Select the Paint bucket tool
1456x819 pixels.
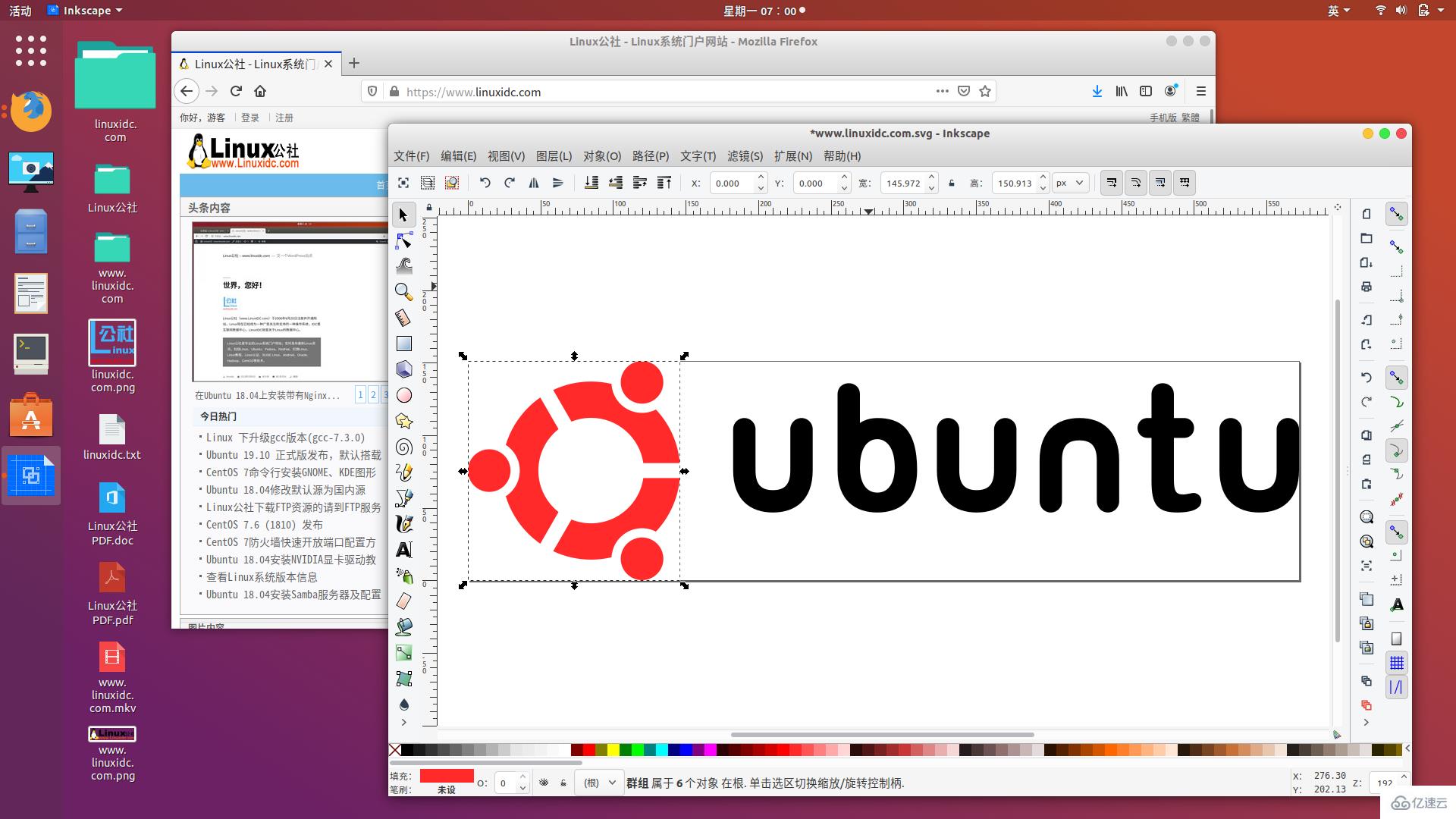pyautogui.click(x=403, y=627)
